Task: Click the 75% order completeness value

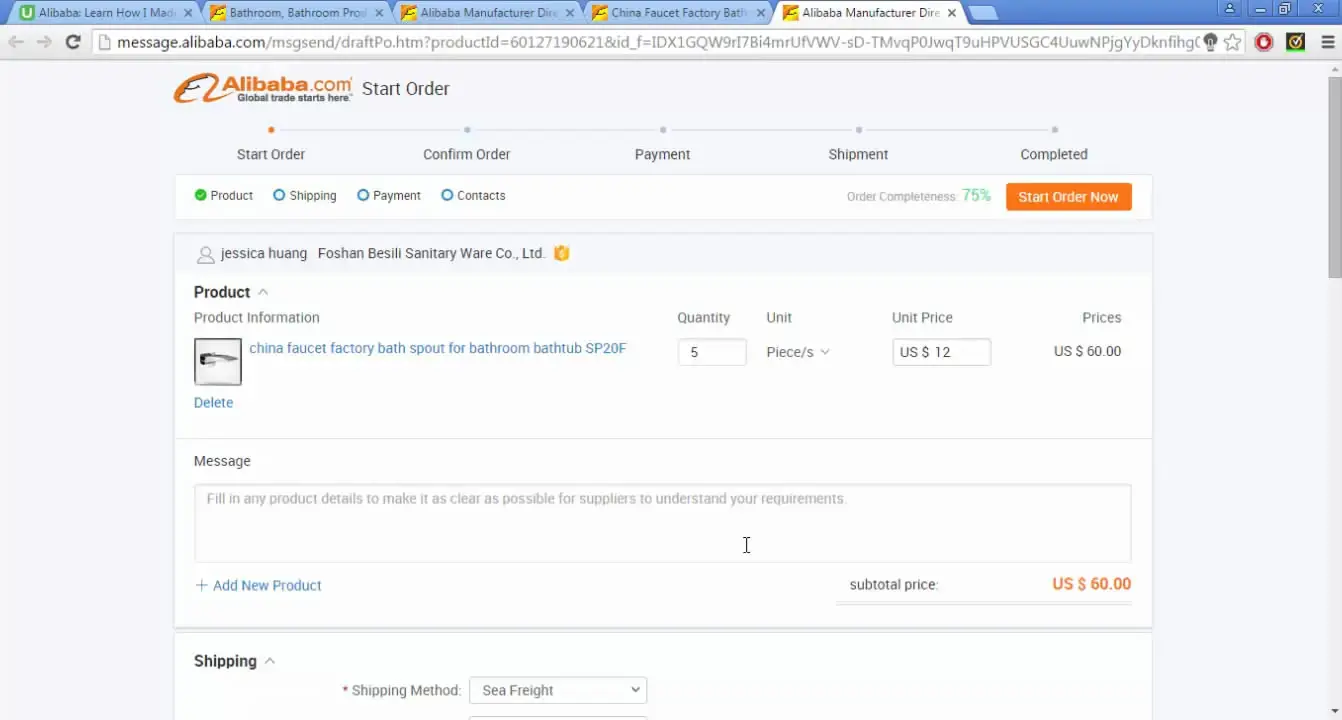Action: tap(976, 196)
